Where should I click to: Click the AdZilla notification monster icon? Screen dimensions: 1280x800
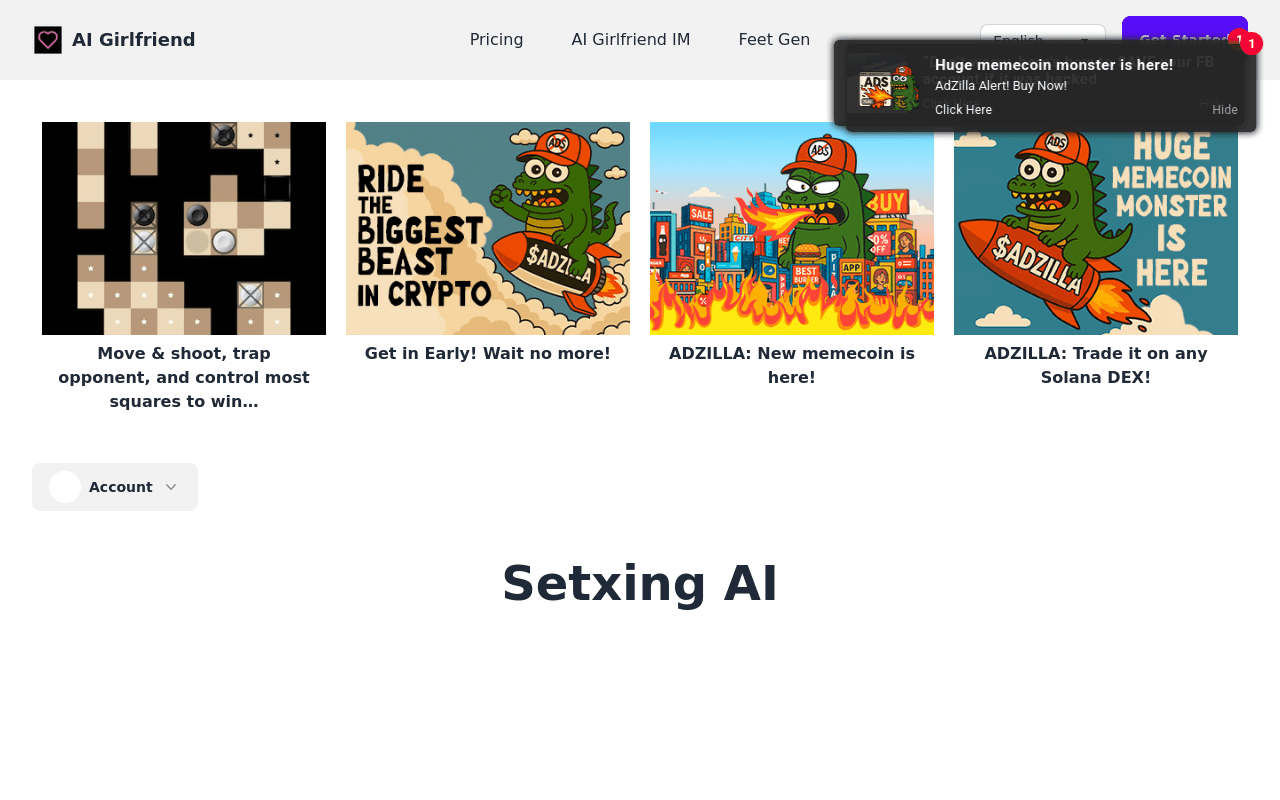tap(889, 87)
